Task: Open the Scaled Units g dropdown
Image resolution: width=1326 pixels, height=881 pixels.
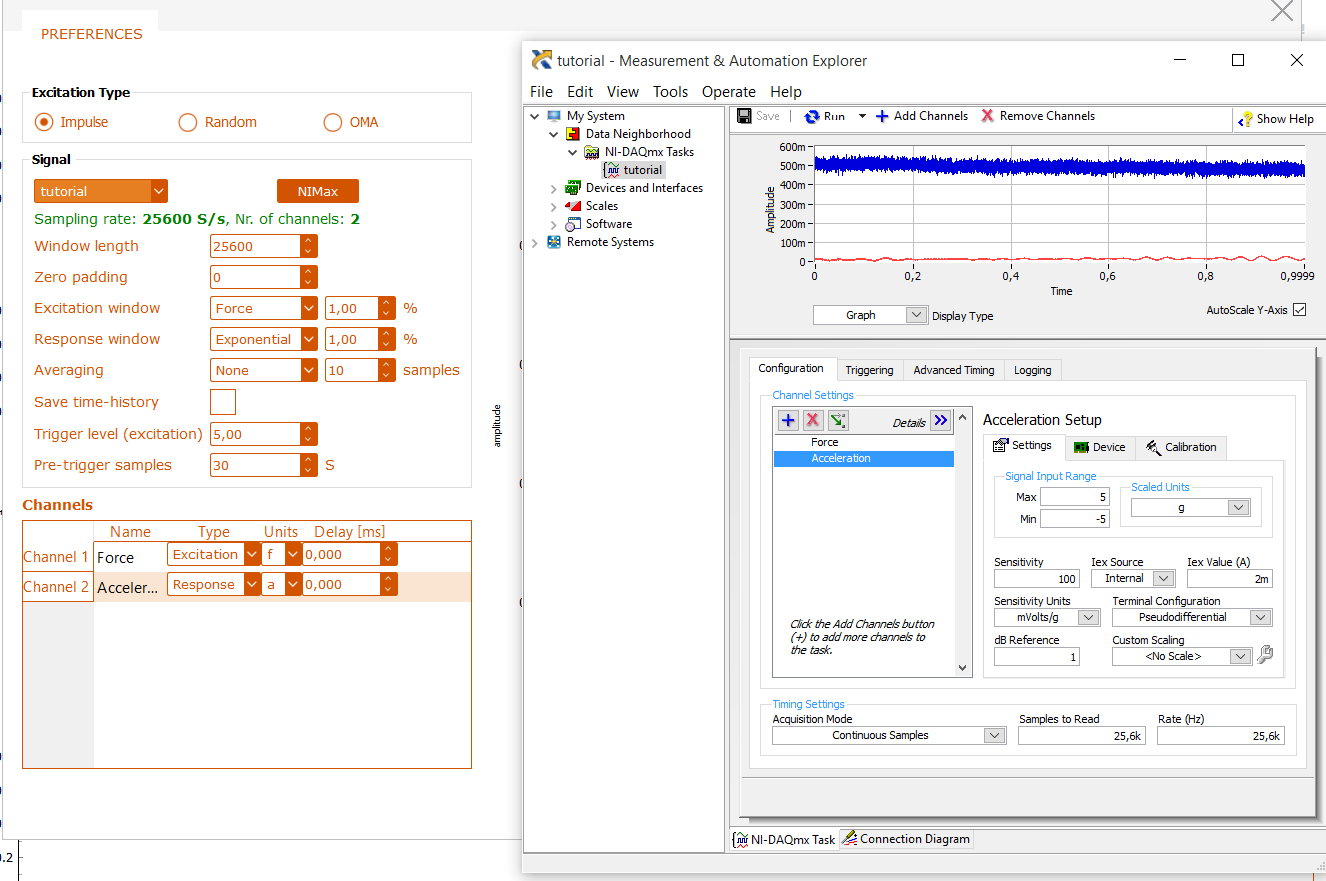Action: point(1238,508)
